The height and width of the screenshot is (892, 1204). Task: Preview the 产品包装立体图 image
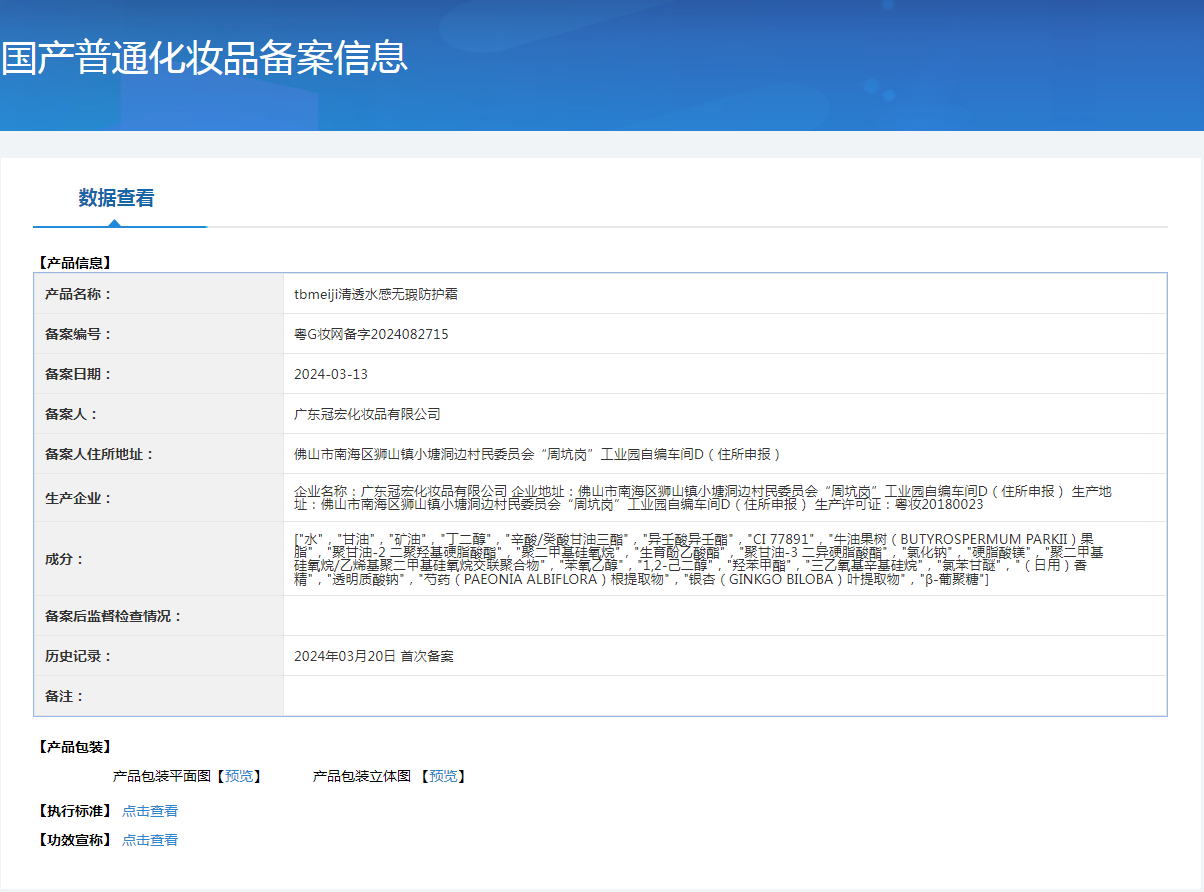point(443,776)
